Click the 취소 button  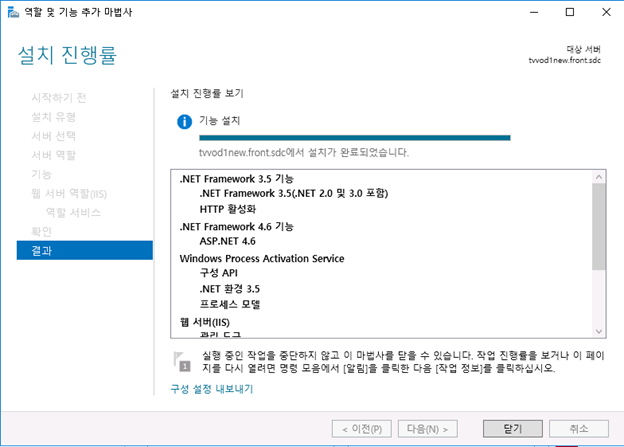pos(579,429)
